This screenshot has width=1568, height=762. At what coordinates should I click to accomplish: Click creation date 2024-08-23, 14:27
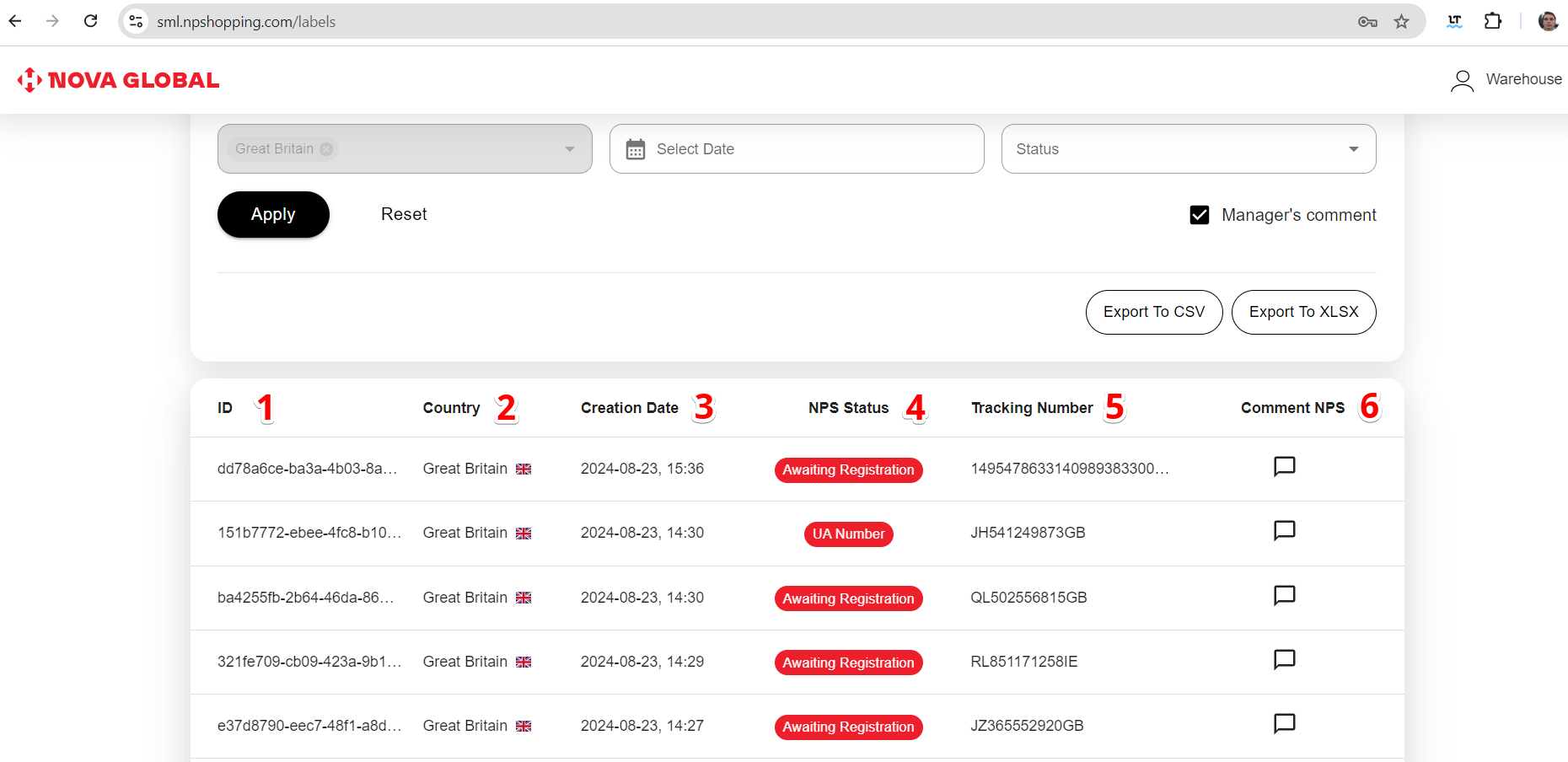[642, 726]
